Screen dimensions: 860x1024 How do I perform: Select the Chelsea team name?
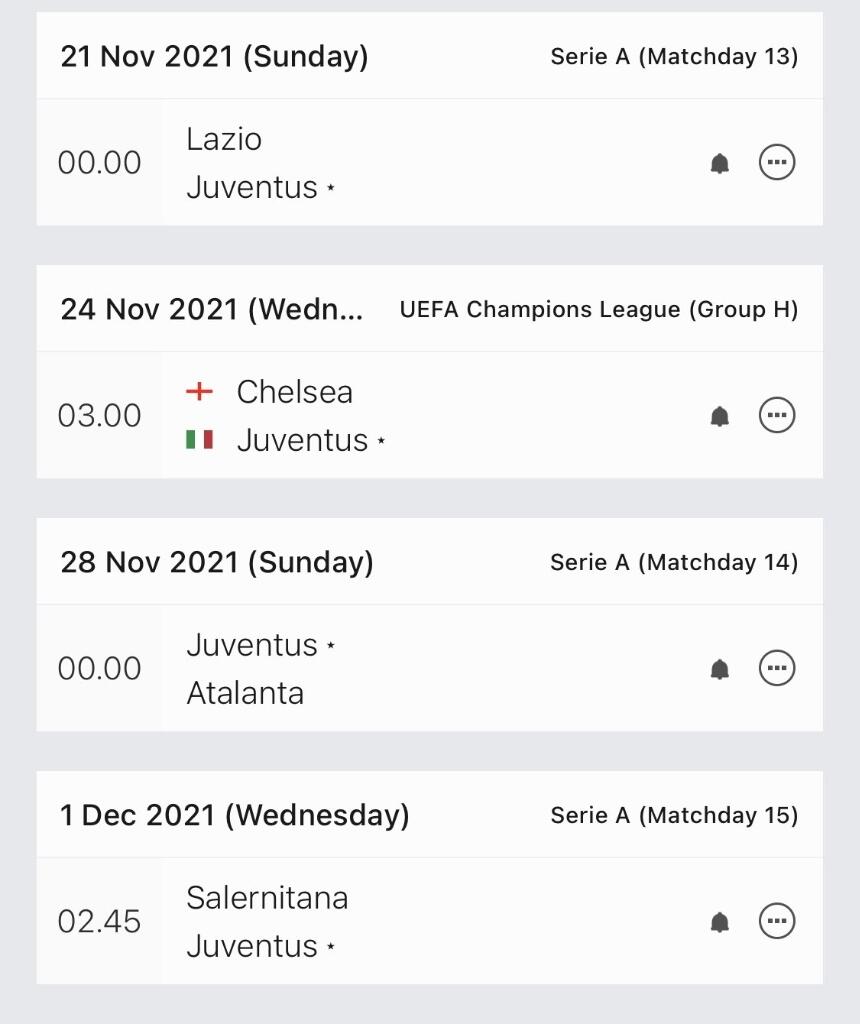[294, 392]
